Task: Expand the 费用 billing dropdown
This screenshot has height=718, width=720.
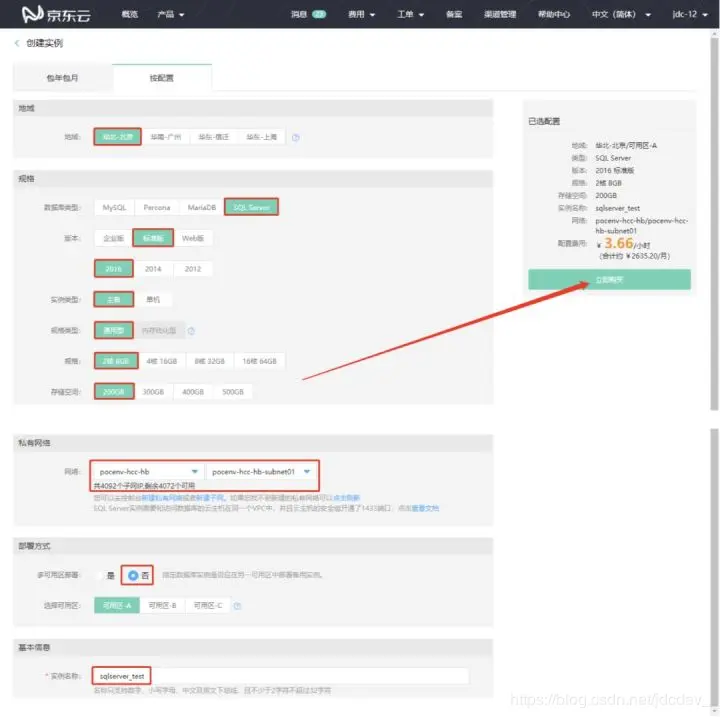Action: click(x=361, y=14)
